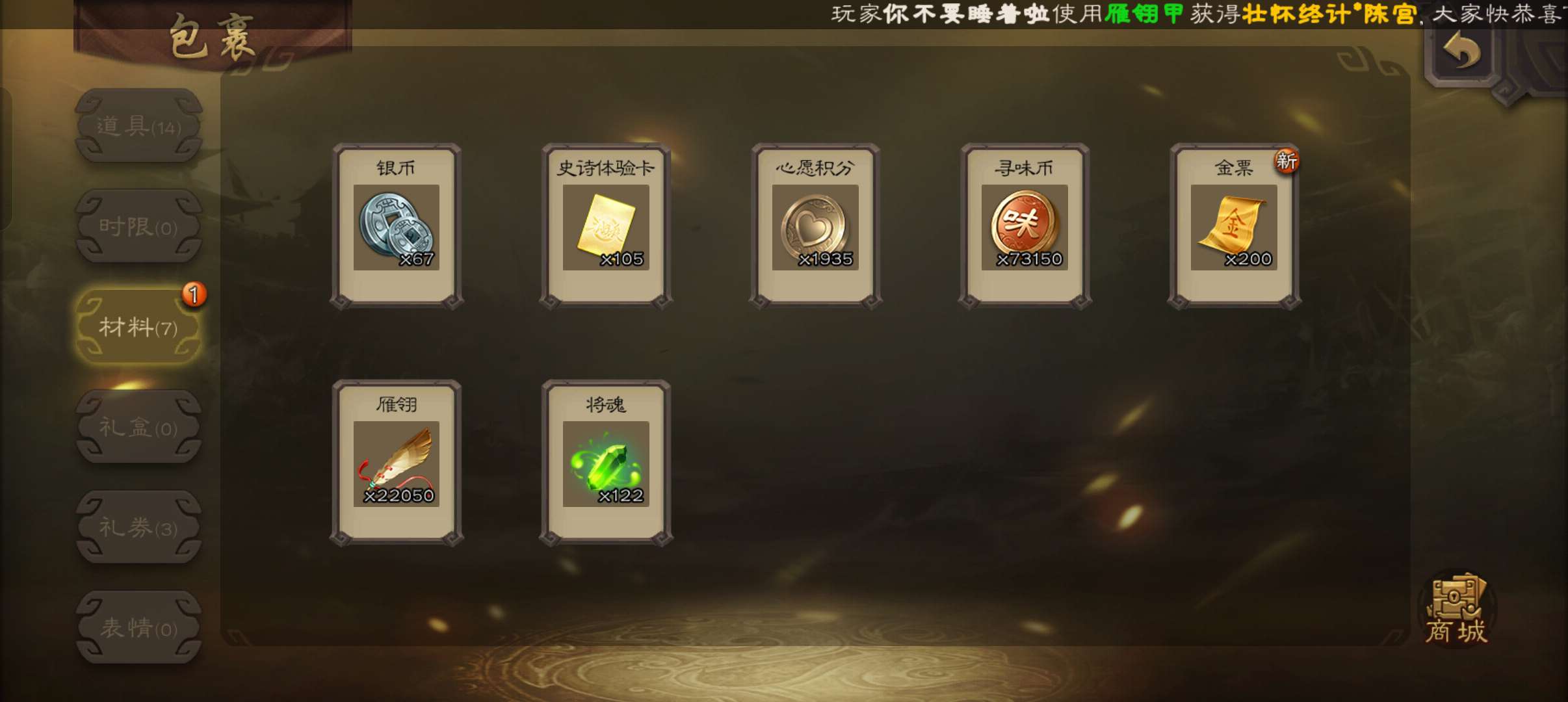The width and height of the screenshot is (1568, 702).
Task: Switch to the 道具(14) tab
Action: (x=138, y=126)
